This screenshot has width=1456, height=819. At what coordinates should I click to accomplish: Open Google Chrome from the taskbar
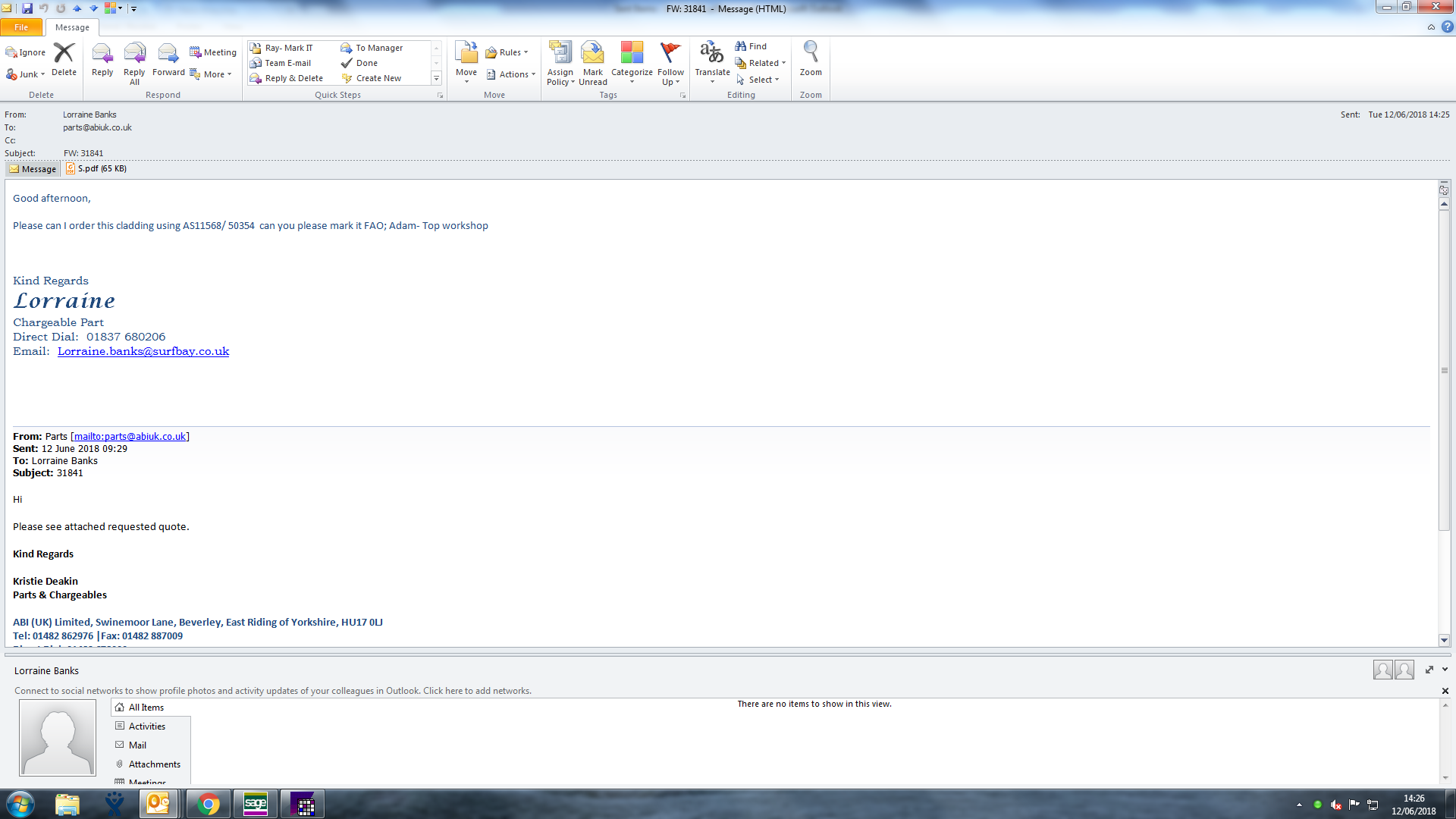pos(208,804)
